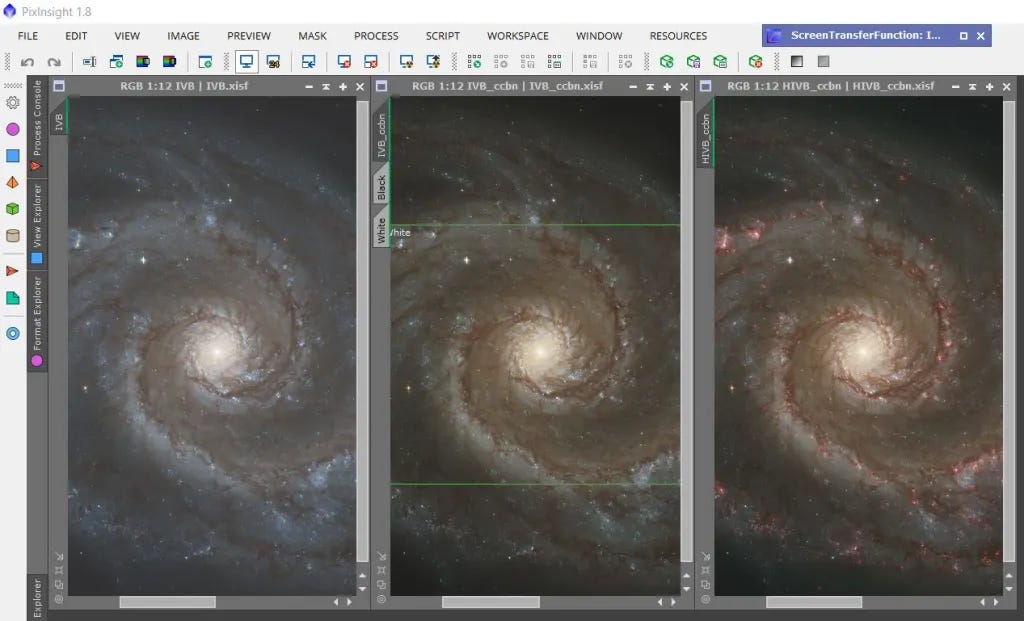Viewport: 1024px width, 621px height.
Task: Click the ScreenTransferFunction window title button
Action: tap(866, 36)
